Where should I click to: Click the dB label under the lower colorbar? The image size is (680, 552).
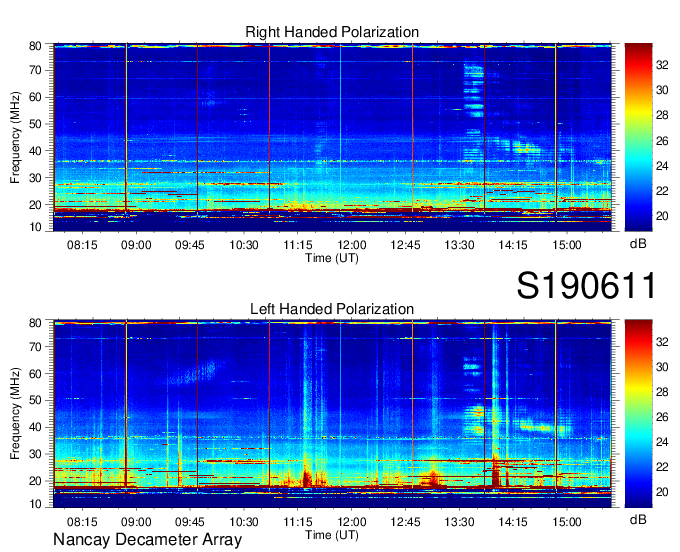click(638, 520)
